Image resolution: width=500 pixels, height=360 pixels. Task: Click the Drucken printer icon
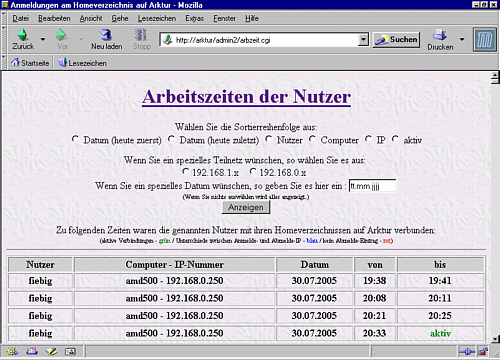tap(440, 35)
